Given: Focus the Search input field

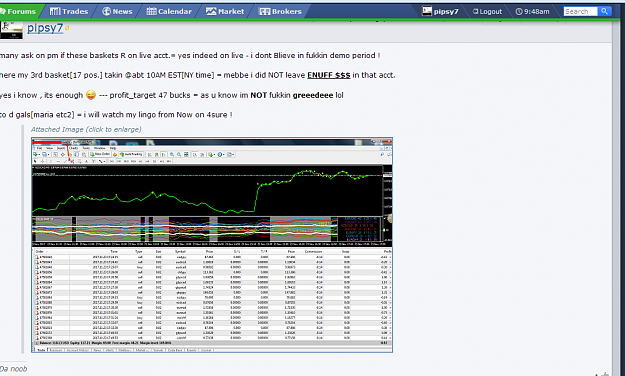Looking at the screenshot, I should click(580, 12).
